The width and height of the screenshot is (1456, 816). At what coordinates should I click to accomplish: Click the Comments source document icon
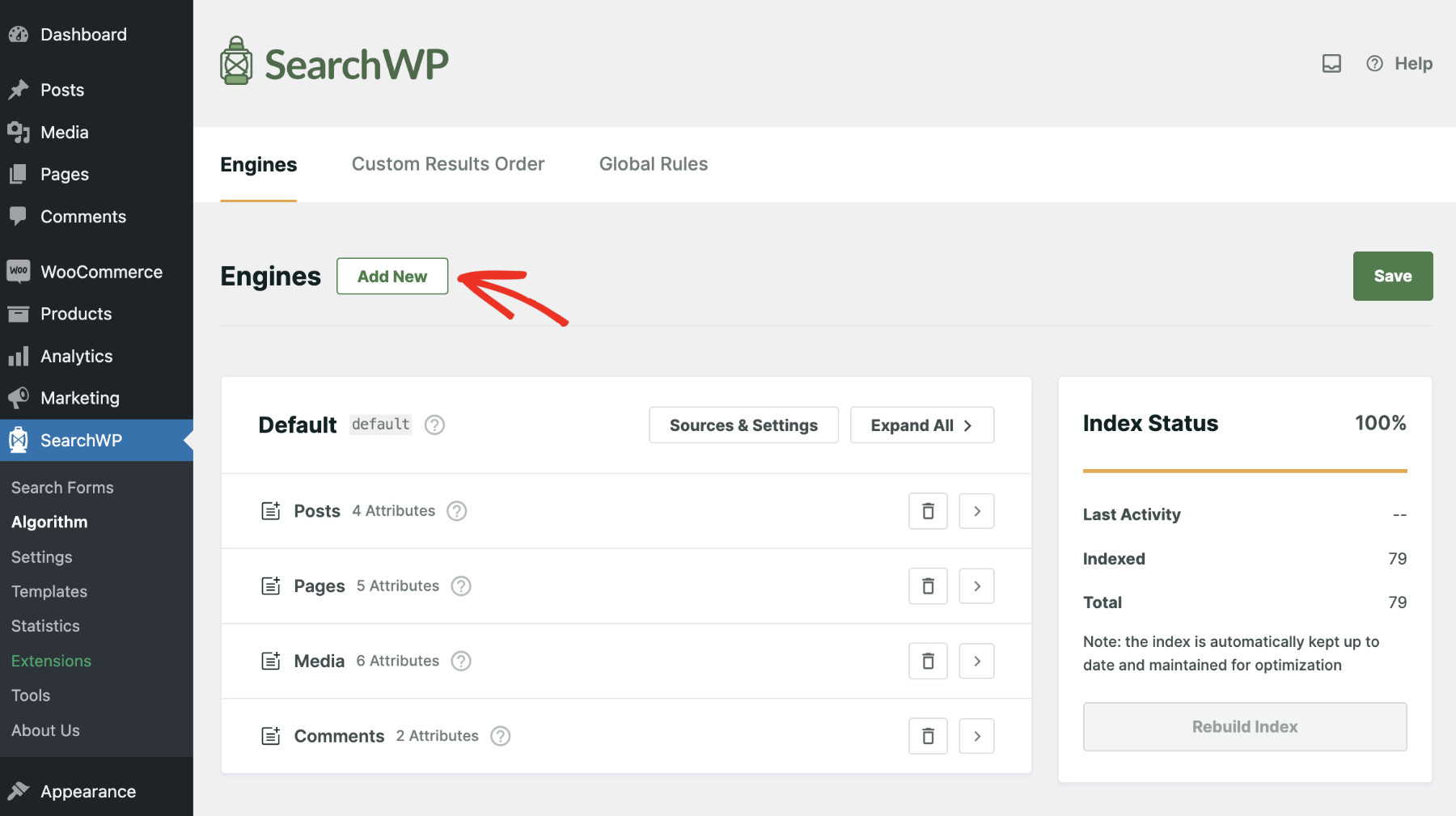pyautogui.click(x=271, y=736)
